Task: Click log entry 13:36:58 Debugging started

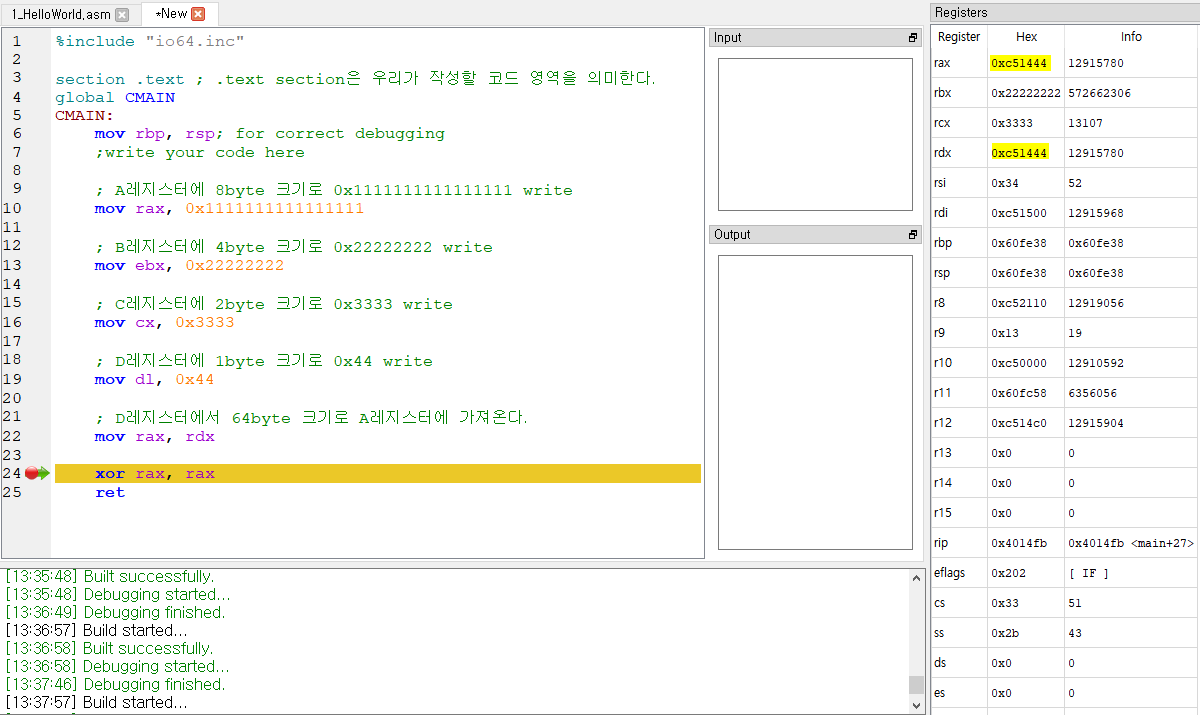Action: [118, 667]
